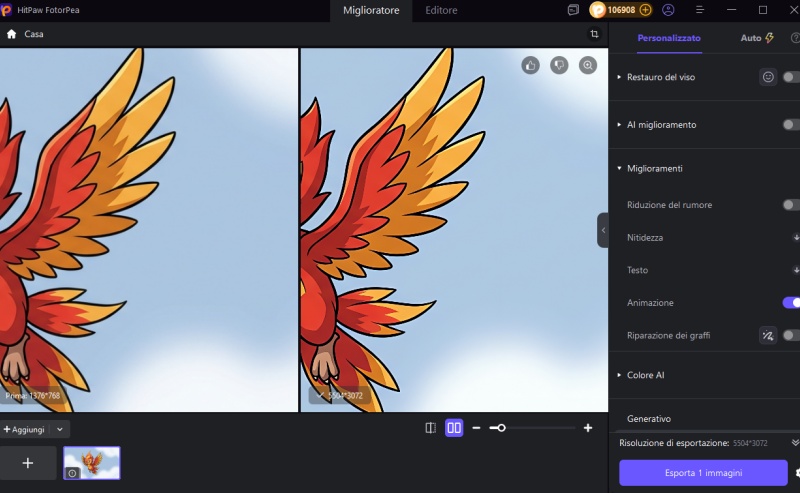Click the magnifier zoom icon on preview
800x493 pixels.
(588, 65)
